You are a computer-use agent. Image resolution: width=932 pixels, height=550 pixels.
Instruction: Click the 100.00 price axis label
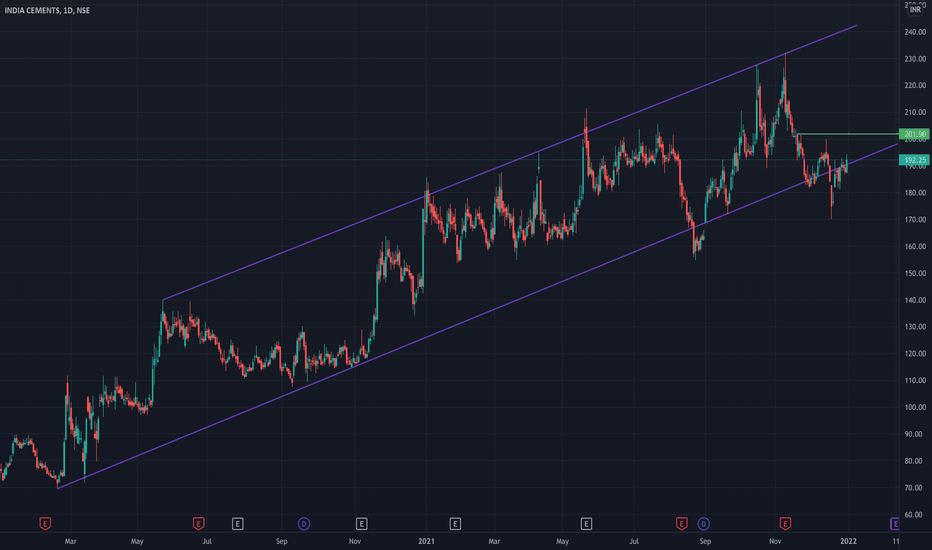[915, 407]
